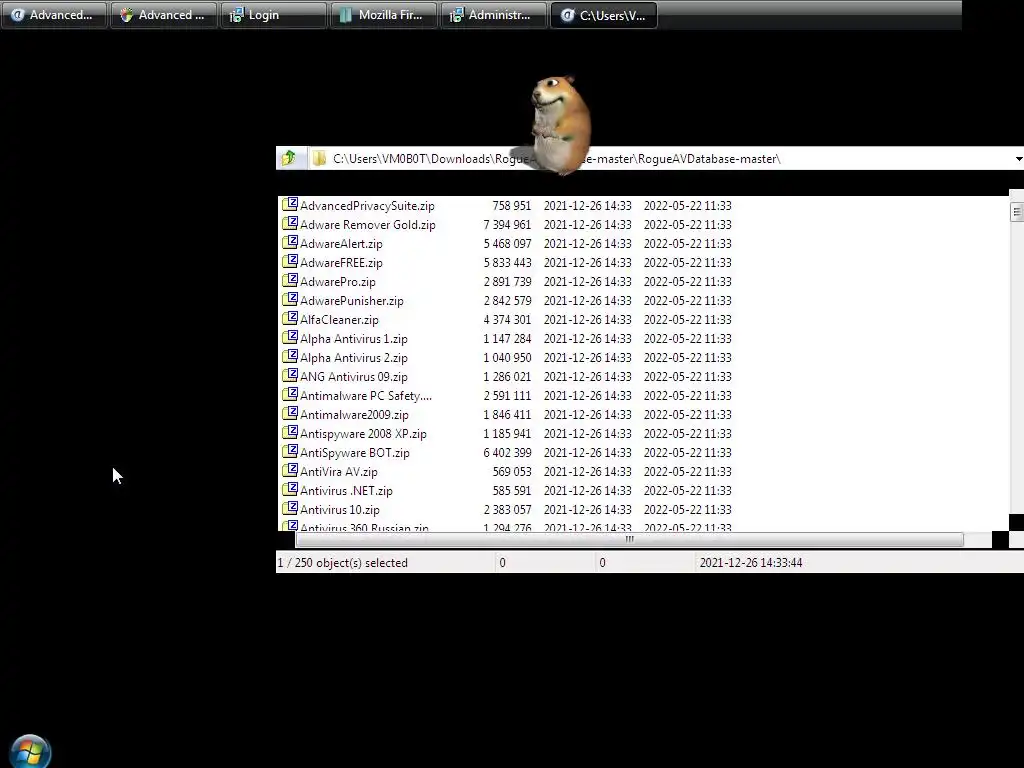Click the vertical scrollbar thumb of file list

pos(1016,212)
